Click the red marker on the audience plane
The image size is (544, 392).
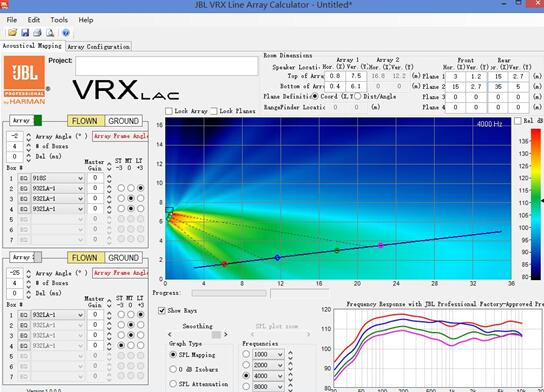pyautogui.click(x=224, y=264)
